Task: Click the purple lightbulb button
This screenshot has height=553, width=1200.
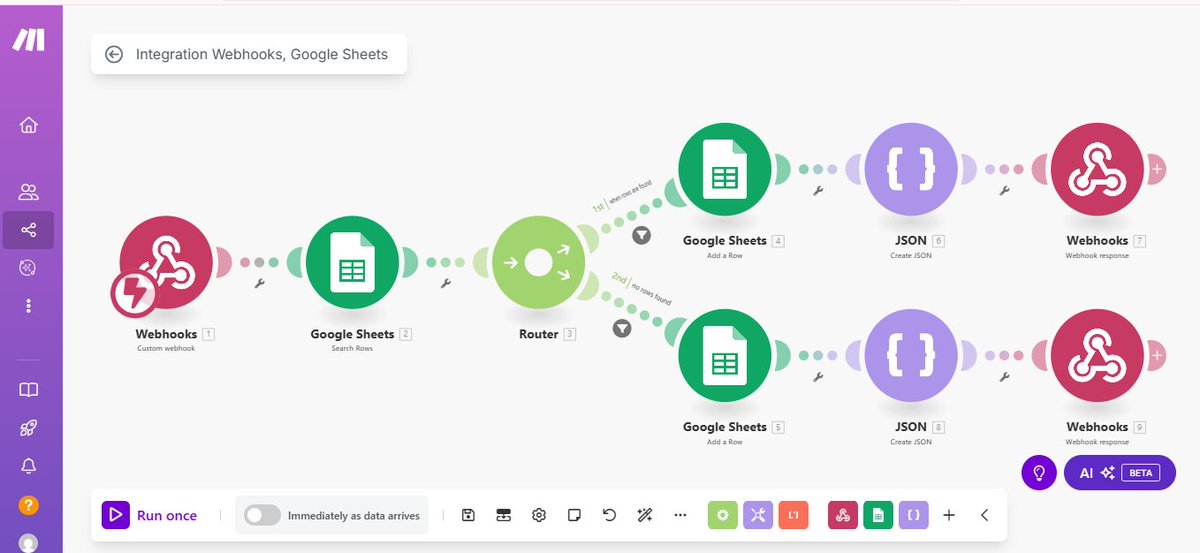Action: coord(1039,472)
